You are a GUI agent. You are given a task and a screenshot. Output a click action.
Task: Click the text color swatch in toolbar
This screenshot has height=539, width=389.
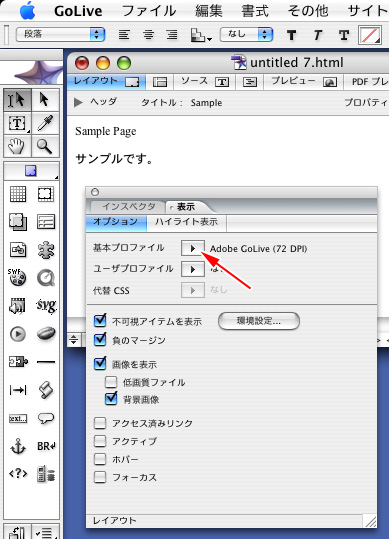point(370,35)
